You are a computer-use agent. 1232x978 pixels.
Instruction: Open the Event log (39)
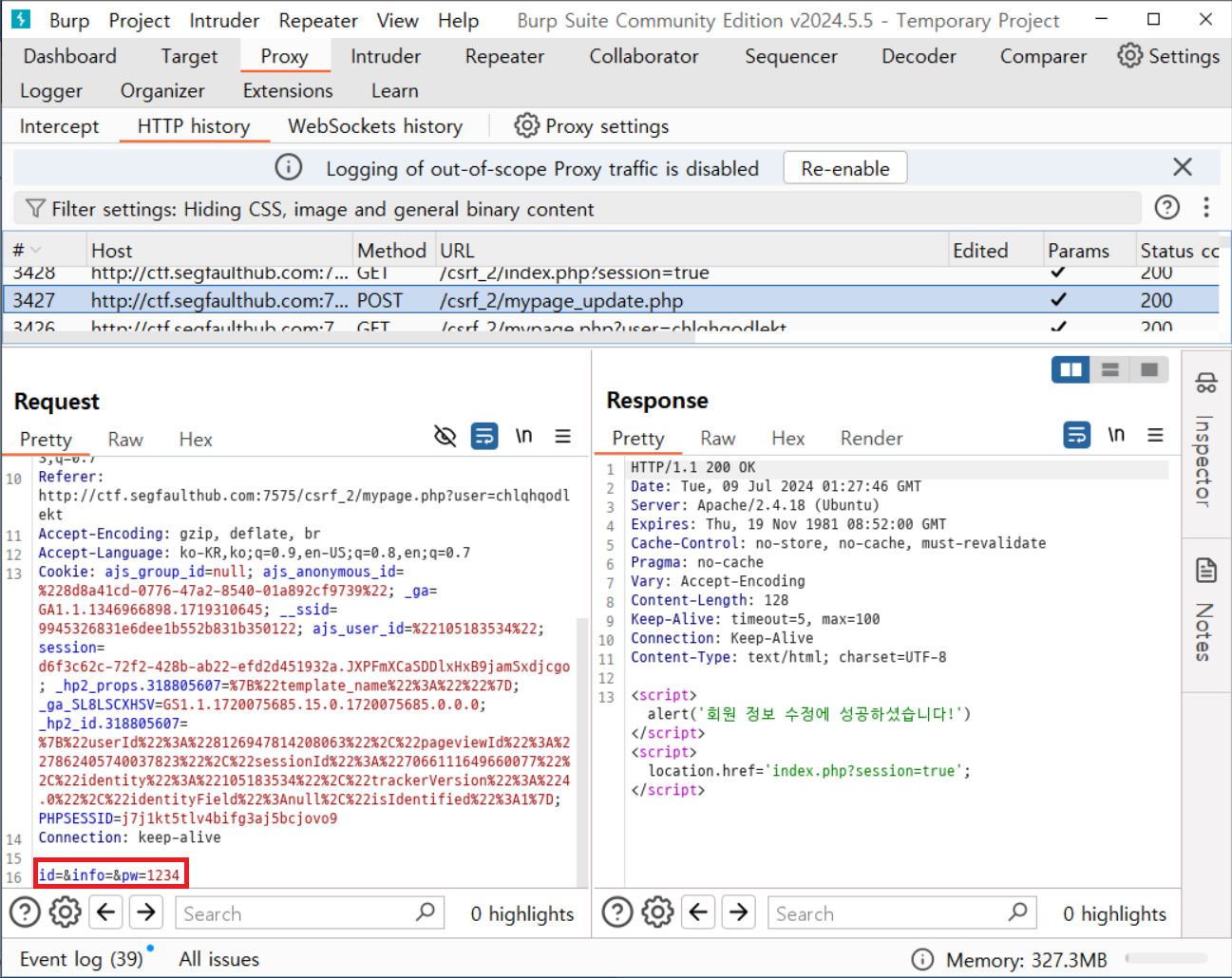[81, 959]
